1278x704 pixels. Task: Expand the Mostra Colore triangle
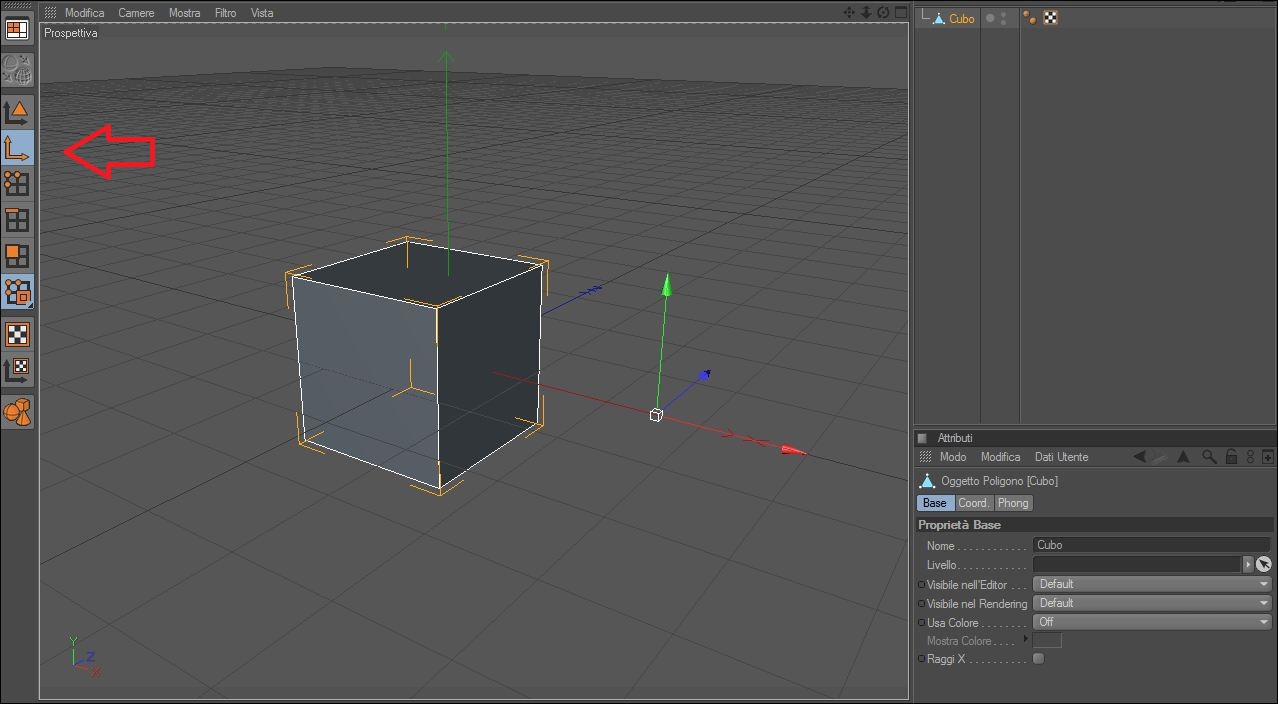point(1026,639)
